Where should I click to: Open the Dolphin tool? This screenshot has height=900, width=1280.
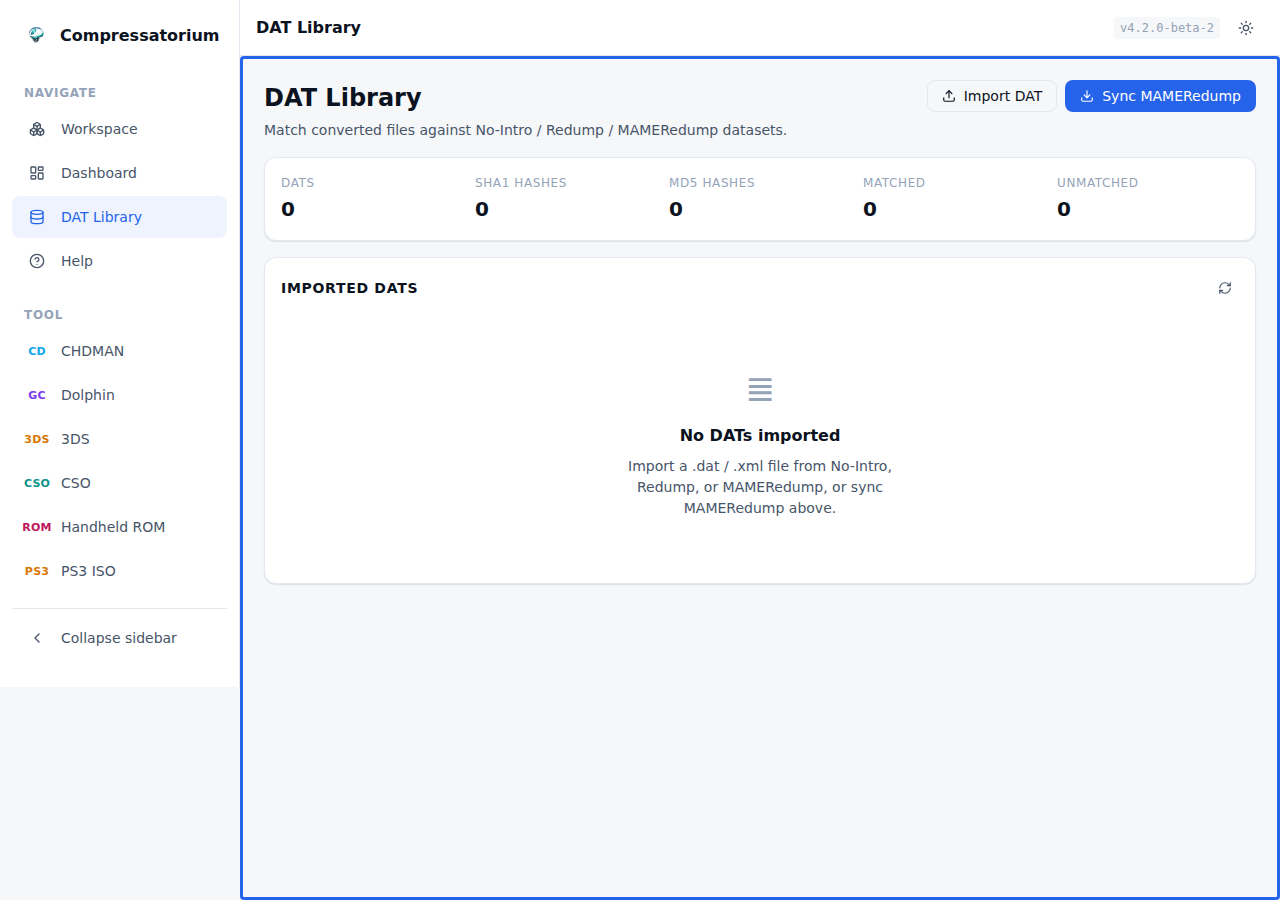[119, 395]
